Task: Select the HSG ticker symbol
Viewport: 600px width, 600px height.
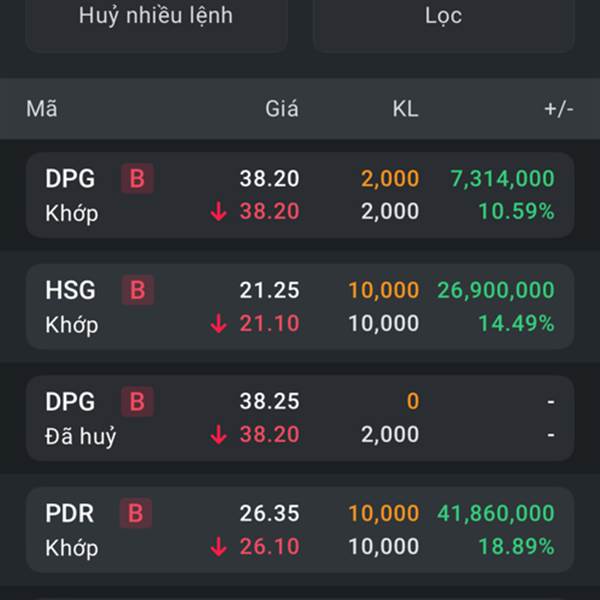Action: coord(70,291)
